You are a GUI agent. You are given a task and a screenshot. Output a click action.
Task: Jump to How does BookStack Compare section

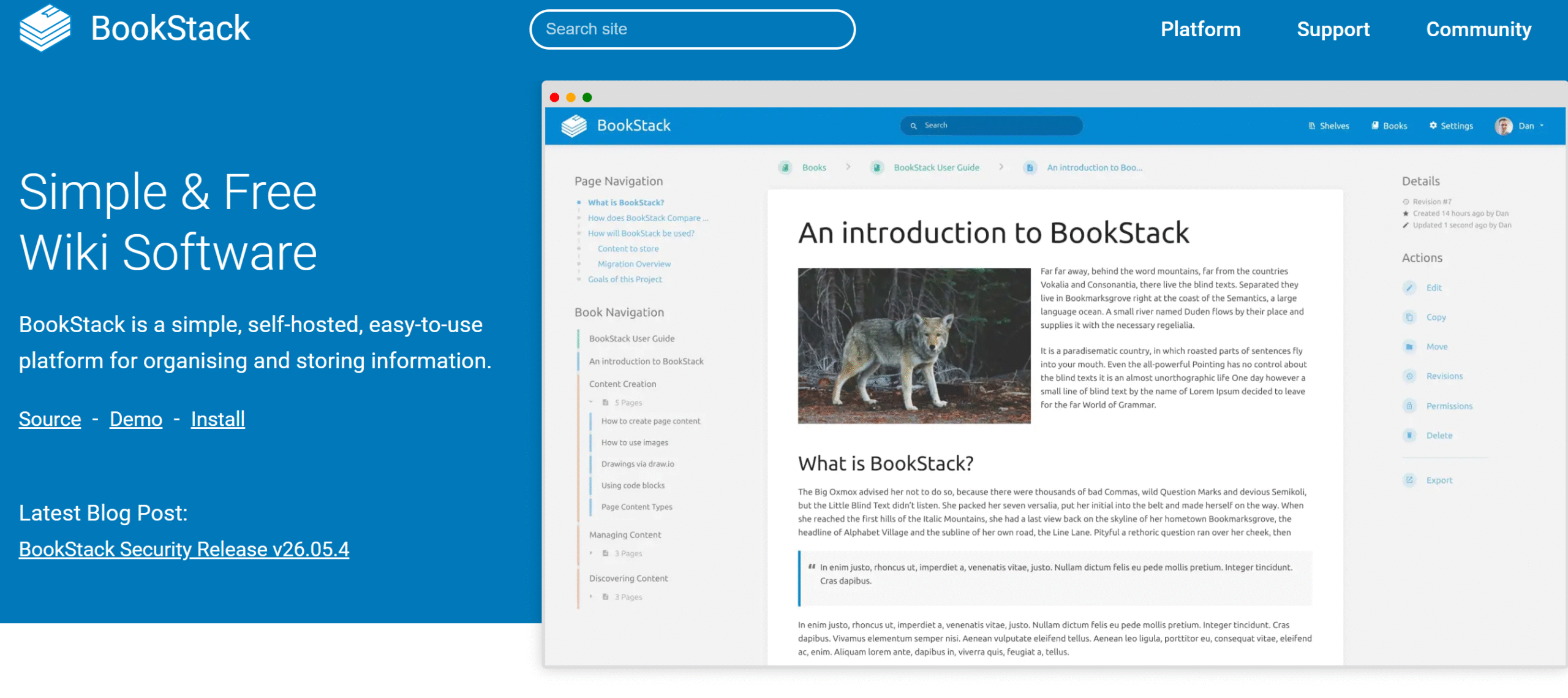click(648, 218)
